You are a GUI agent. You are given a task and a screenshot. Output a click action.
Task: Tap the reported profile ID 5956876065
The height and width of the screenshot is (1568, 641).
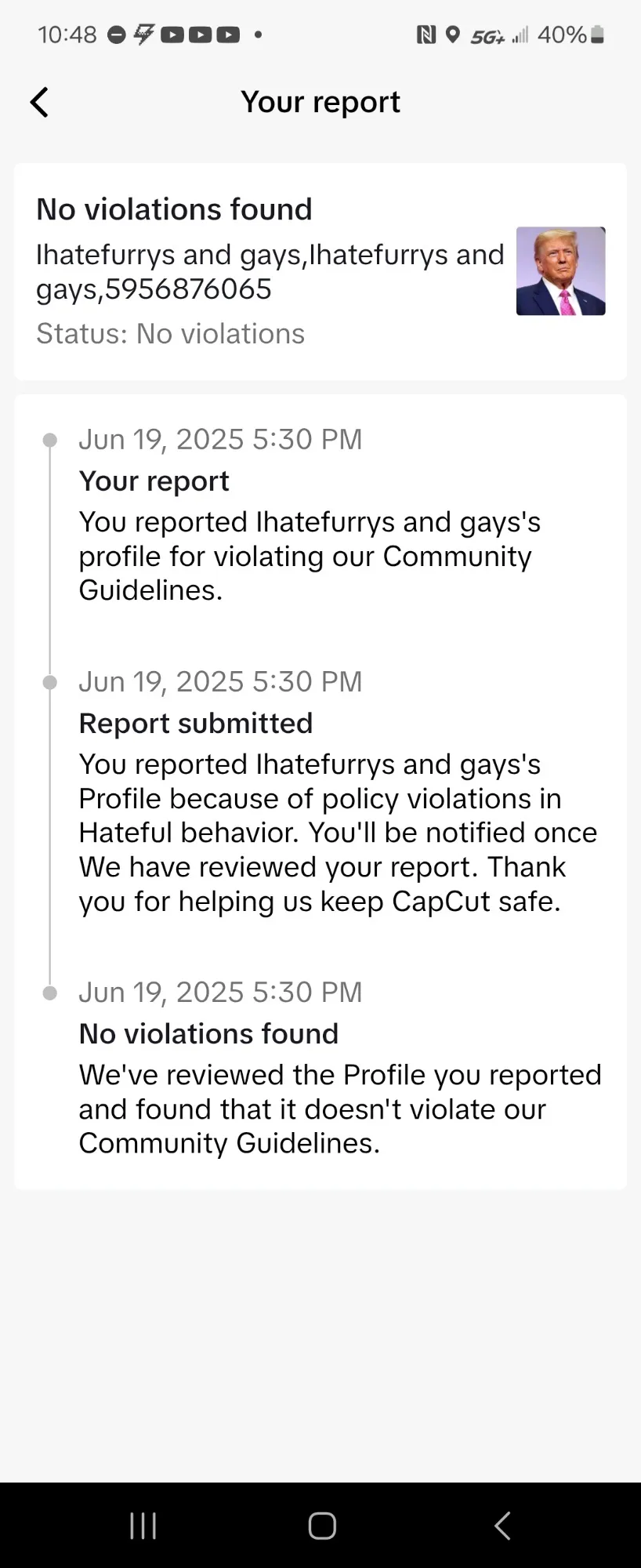[x=188, y=289]
